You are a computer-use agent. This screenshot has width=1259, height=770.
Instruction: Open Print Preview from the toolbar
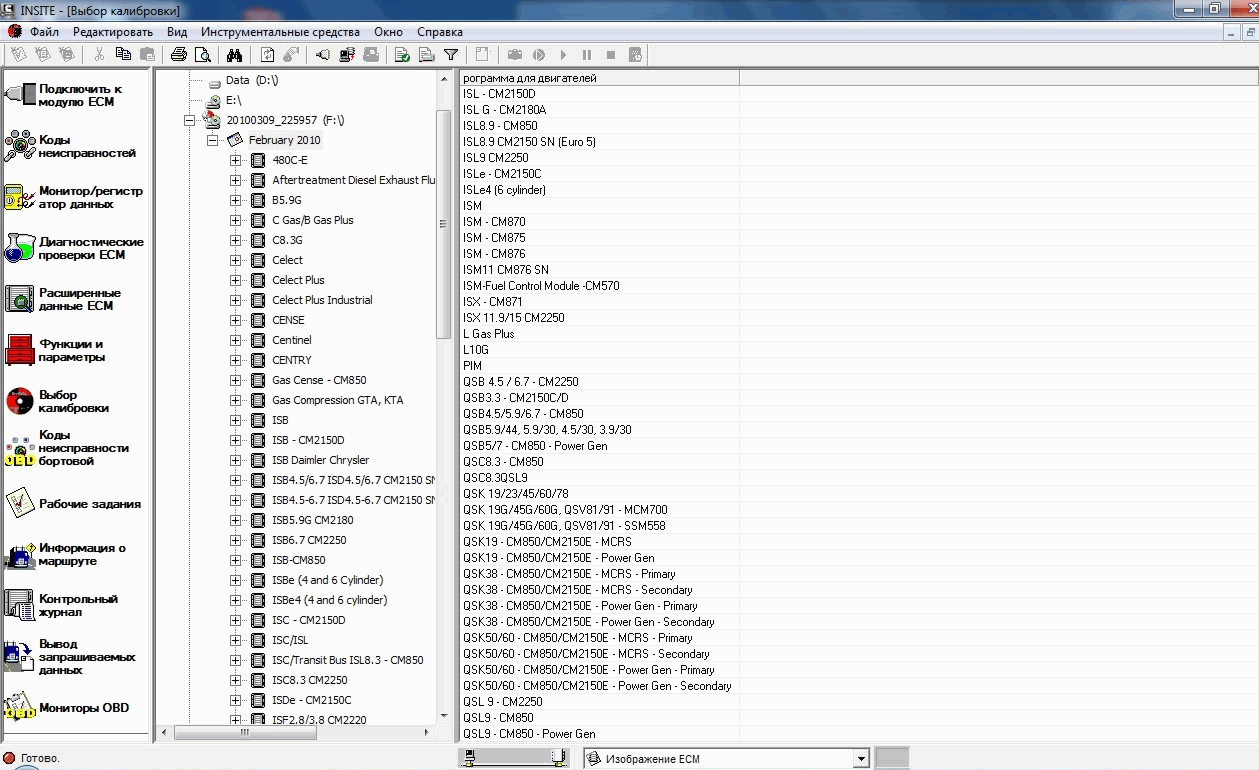coord(203,54)
